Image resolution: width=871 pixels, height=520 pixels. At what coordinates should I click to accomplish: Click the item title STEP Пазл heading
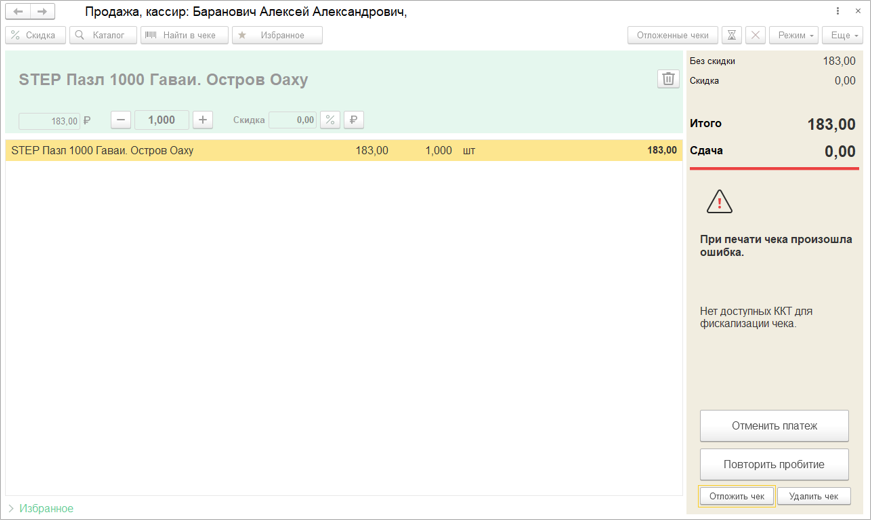pyautogui.click(x=163, y=79)
